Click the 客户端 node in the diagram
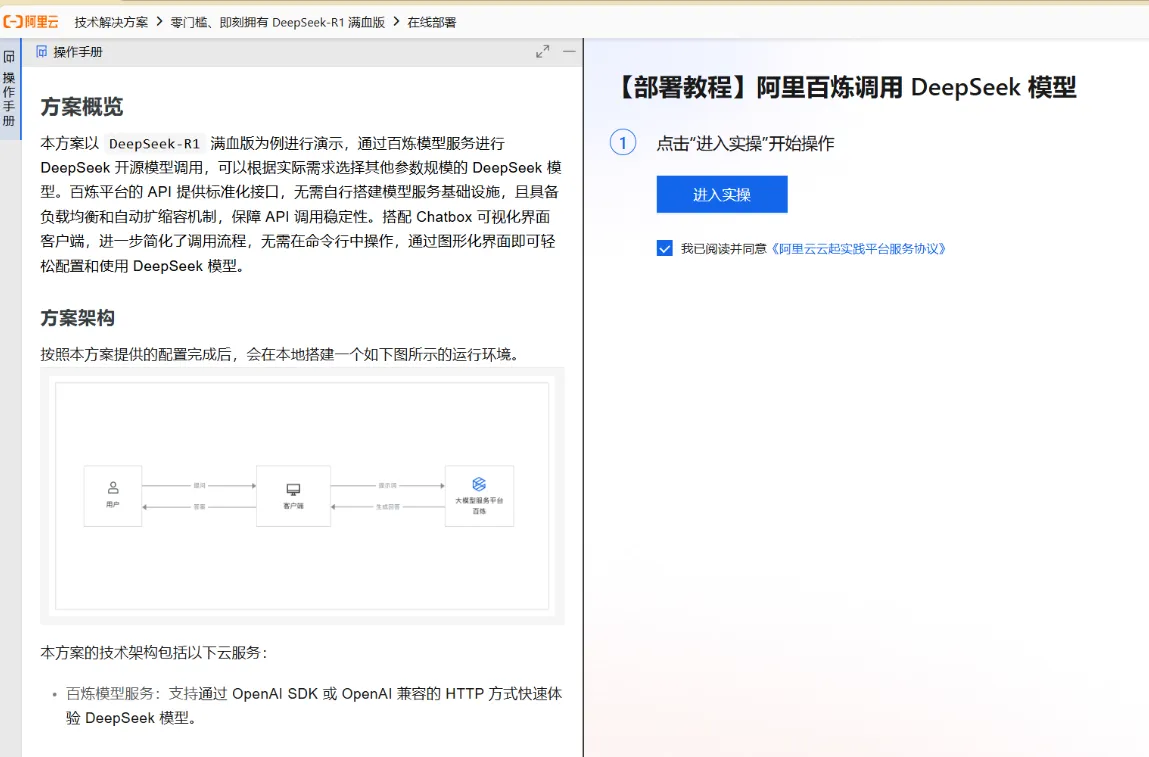 pos(293,495)
